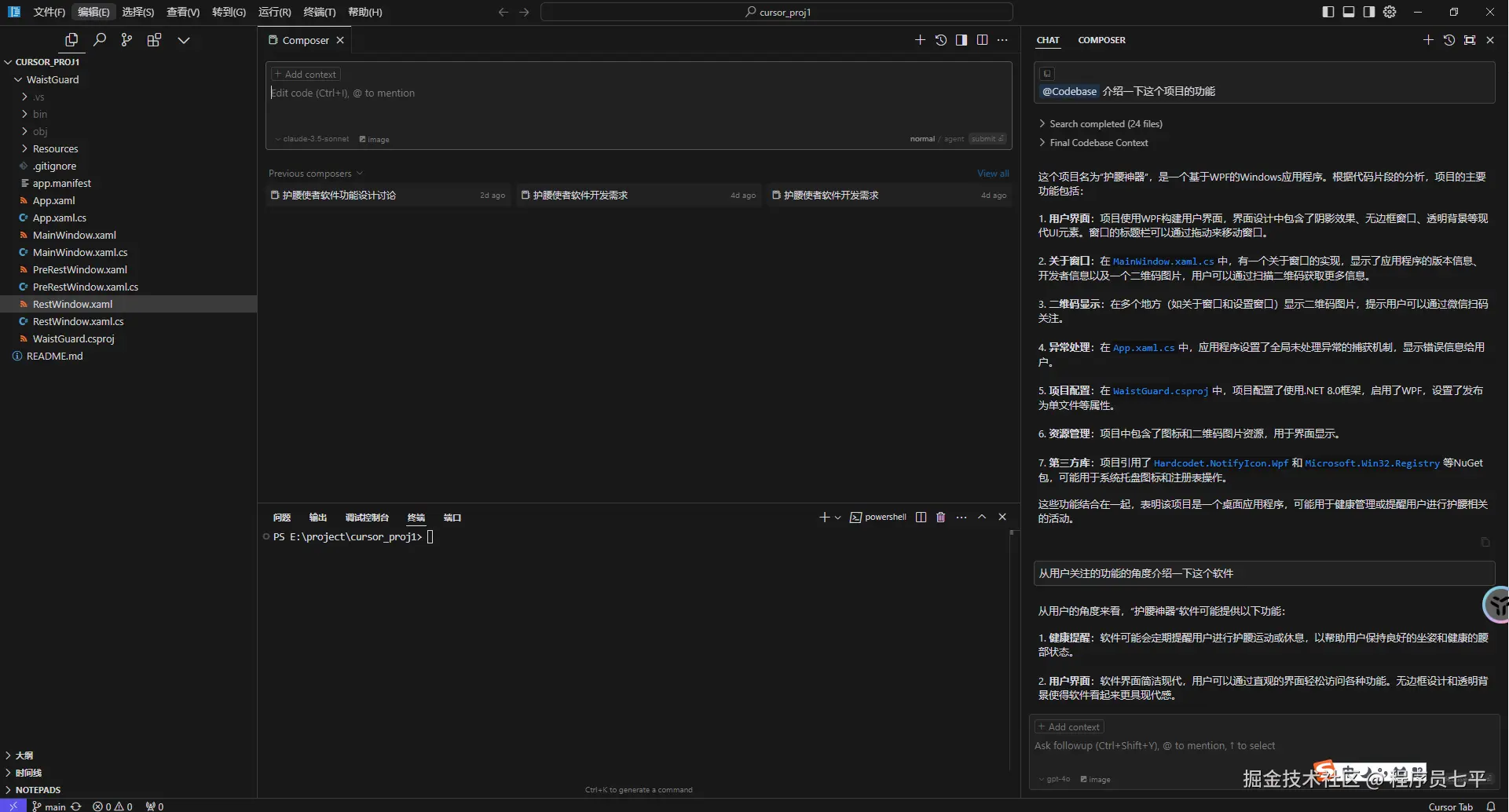Switch to the 问题 panel tab
This screenshot has width=1509, height=812.
pyautogui.click(x=282, y=518)
